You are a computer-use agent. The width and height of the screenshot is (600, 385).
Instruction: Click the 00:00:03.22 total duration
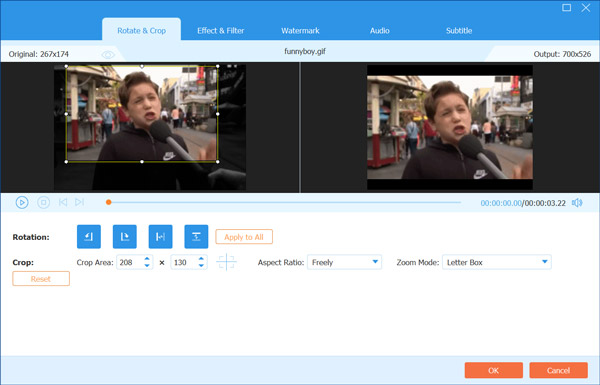pos(545,203)
